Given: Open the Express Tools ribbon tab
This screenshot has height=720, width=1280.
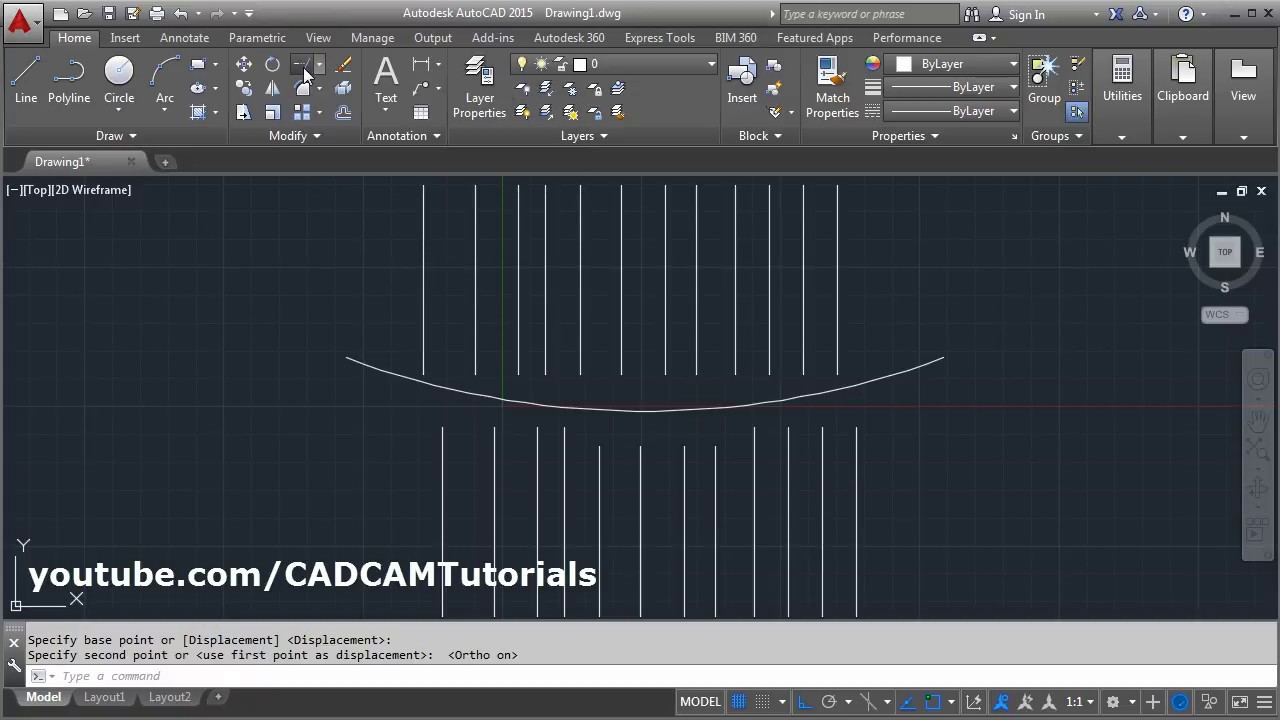Looking at the screenshot, I should coord(660,38).
